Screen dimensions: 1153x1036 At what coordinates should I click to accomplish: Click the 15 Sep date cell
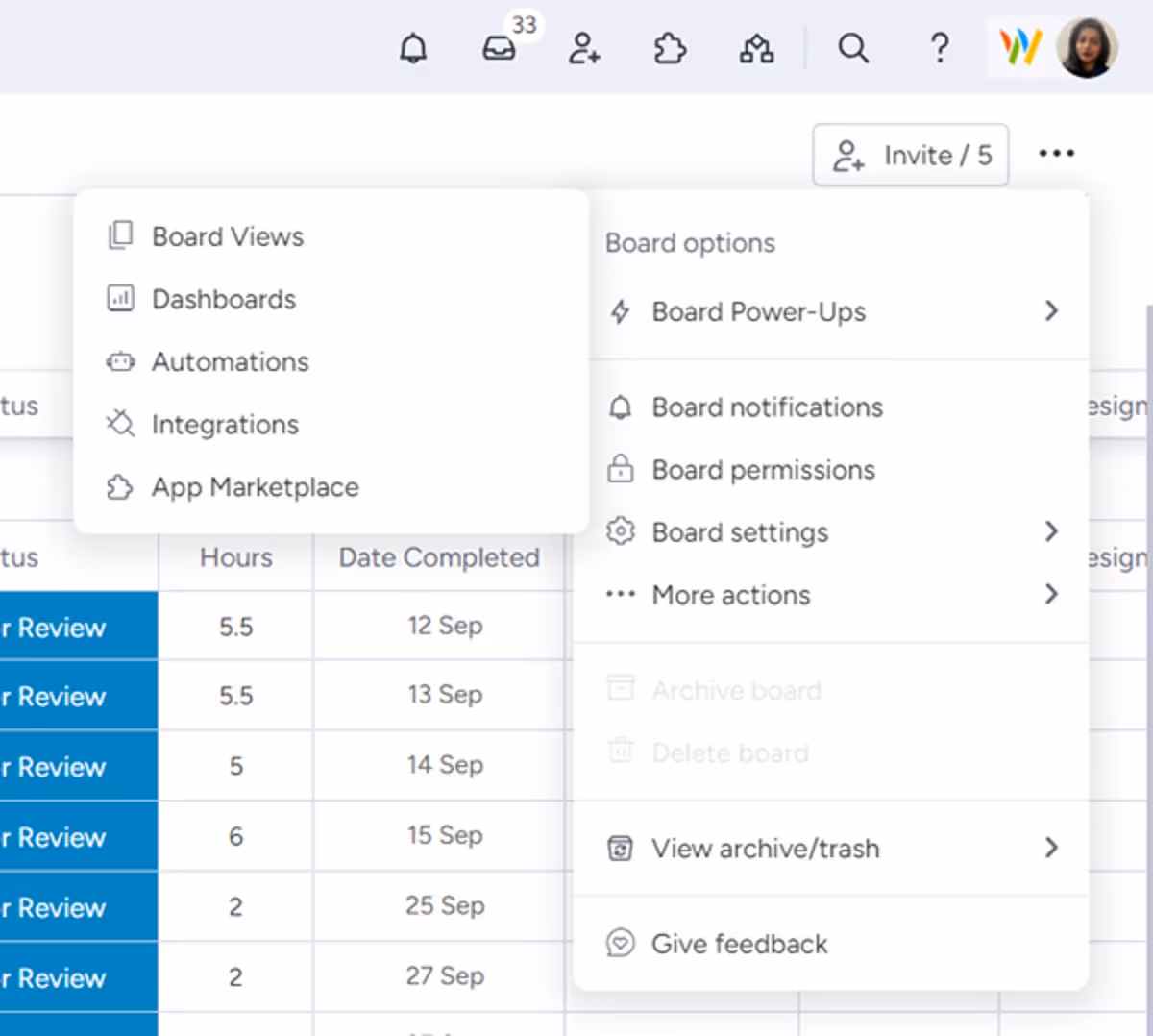coord(439,835)
